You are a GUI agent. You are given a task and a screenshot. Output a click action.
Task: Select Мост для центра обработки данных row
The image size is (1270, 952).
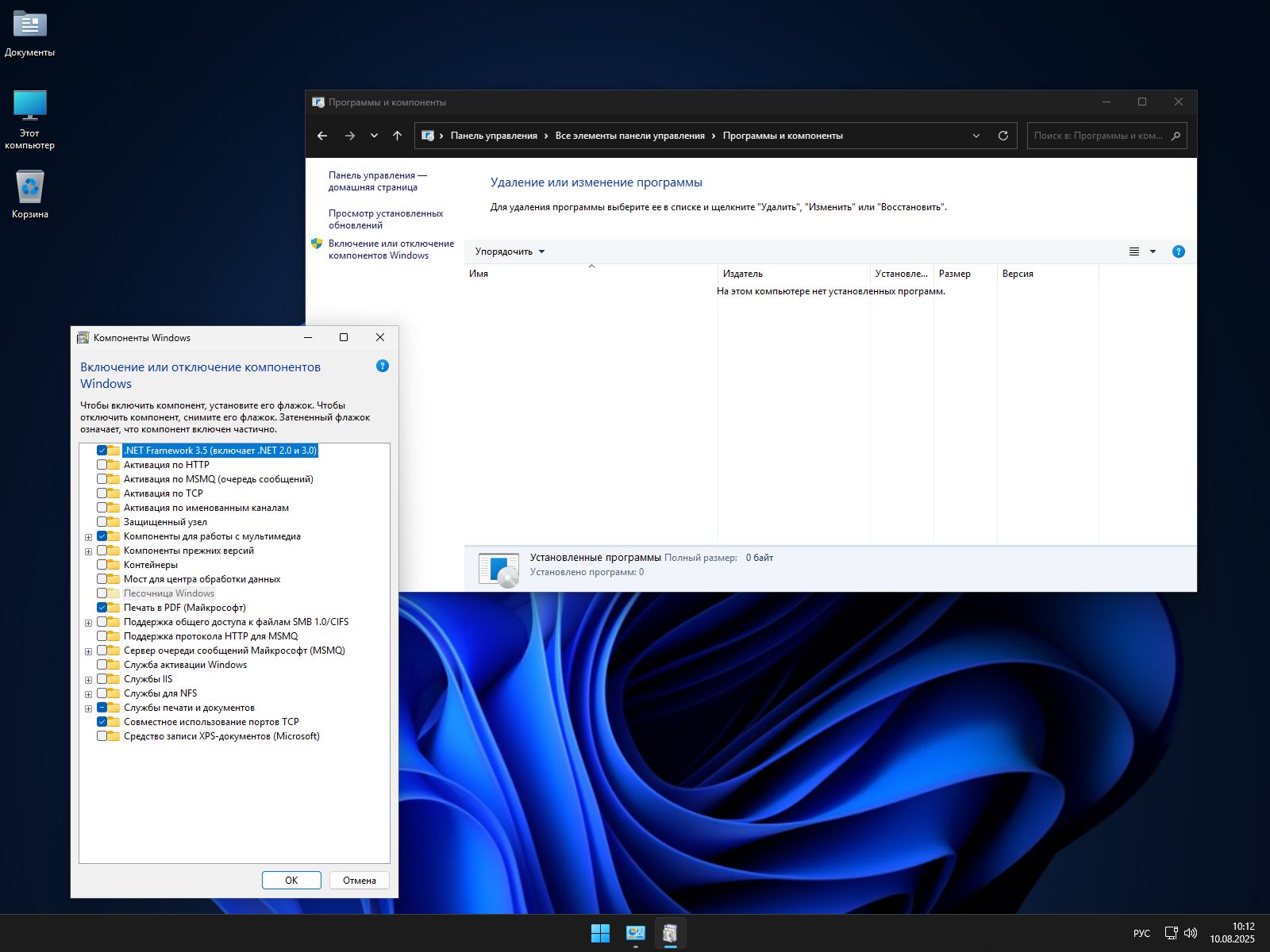point(202,579)
